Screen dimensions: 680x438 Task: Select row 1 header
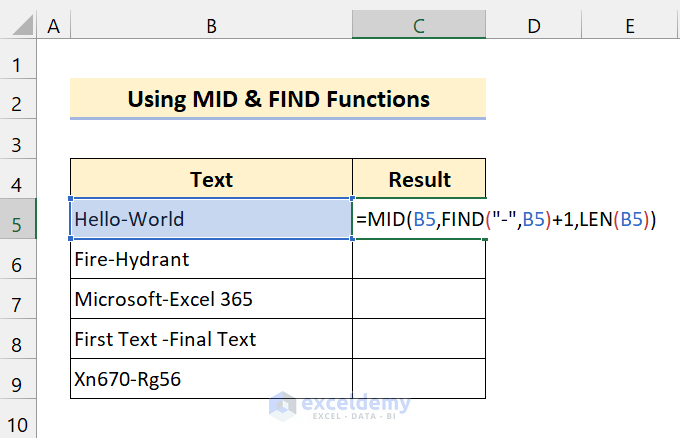[x=17, y=65]
